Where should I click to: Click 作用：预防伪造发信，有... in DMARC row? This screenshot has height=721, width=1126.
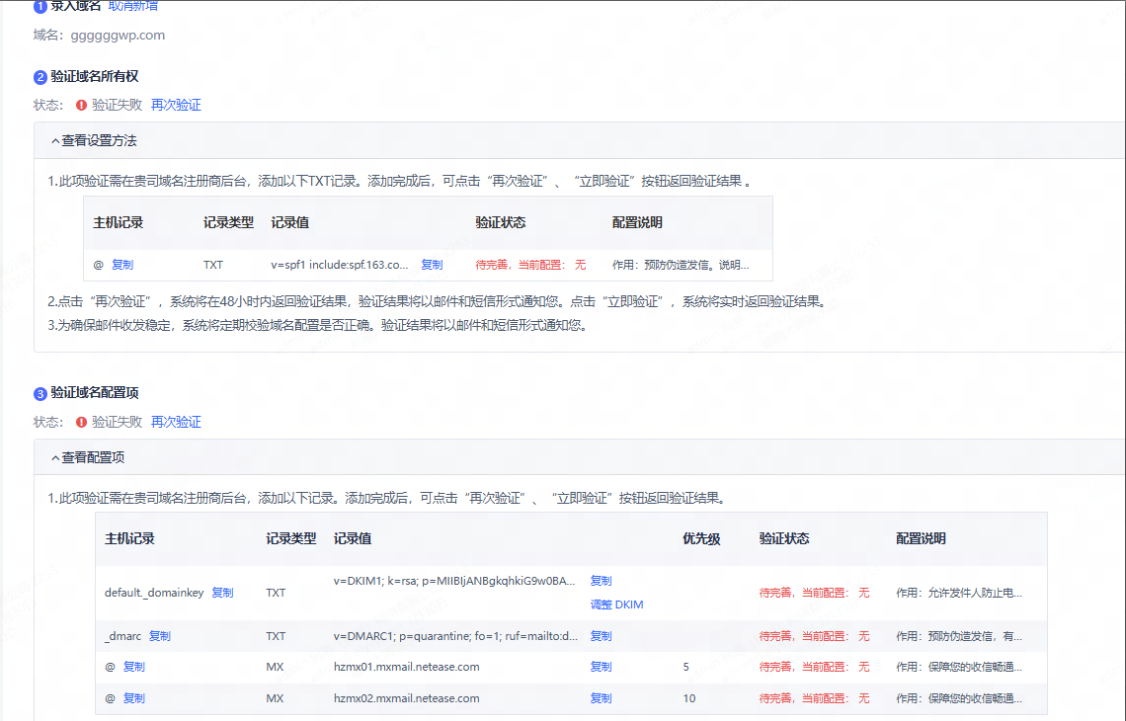click(959, 636)
